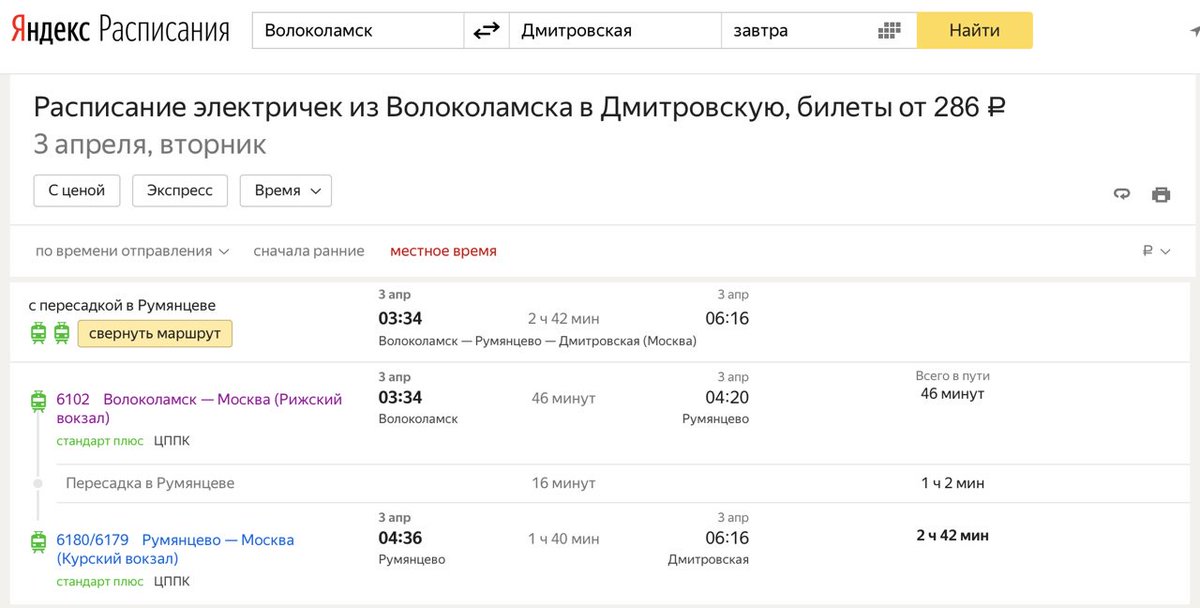
Task: Open the Яндекс Расписания logo link
Action: pyautogui.click(x=120, y=30)
